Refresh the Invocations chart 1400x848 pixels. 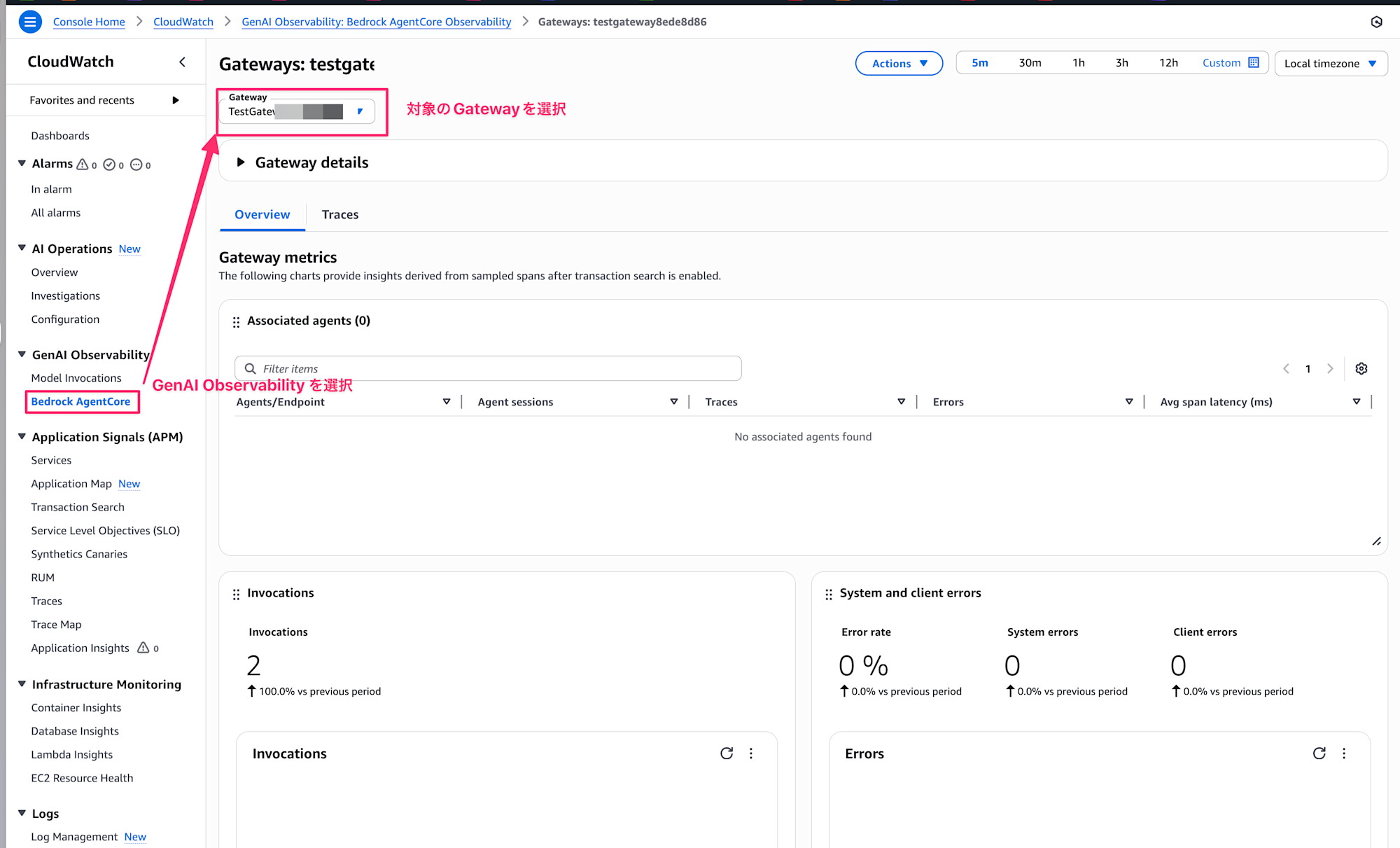click(x=727, y=753)
